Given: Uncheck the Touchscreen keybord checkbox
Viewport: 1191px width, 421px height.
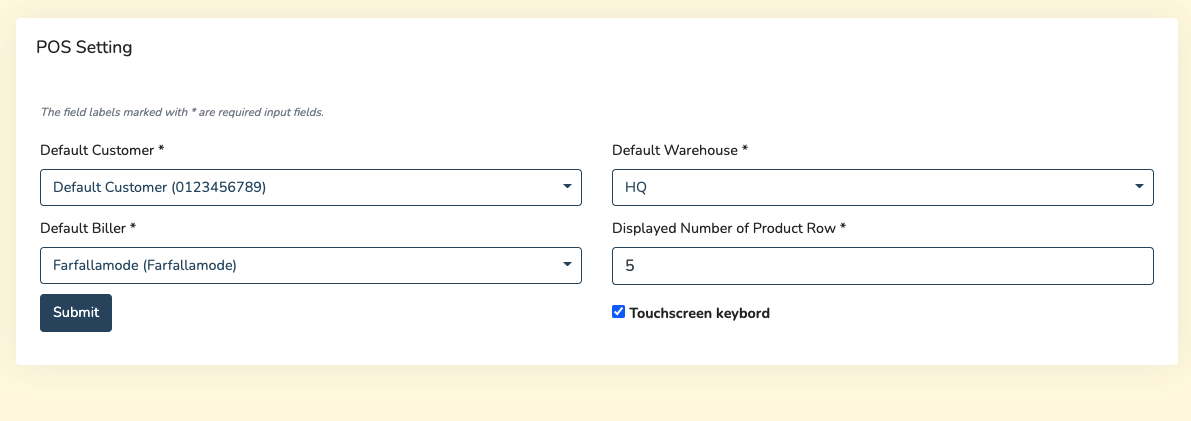Looking at the screenshot, I should [619, 312].
